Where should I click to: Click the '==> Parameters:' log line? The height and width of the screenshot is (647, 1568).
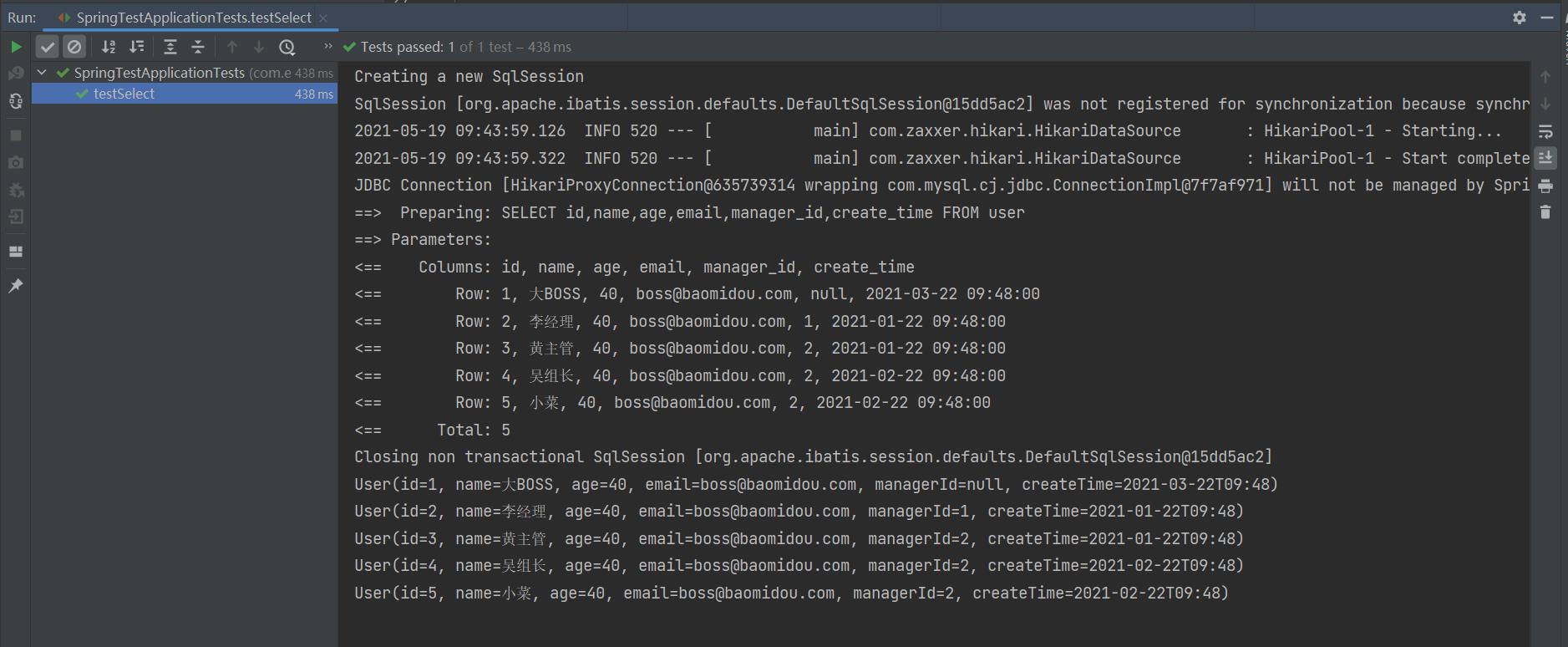click(x=423, y=240)
